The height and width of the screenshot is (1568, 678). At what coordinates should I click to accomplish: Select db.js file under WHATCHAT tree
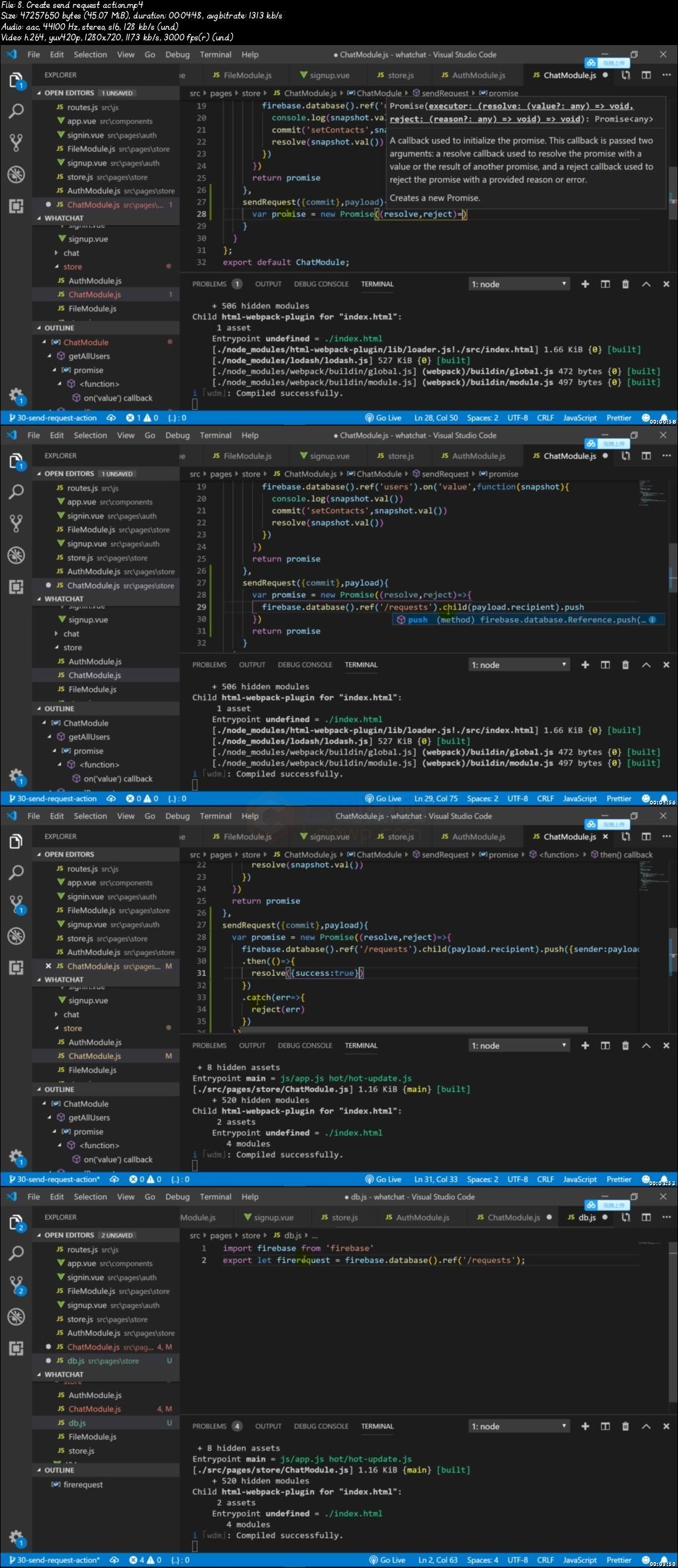coord(106,1423)
